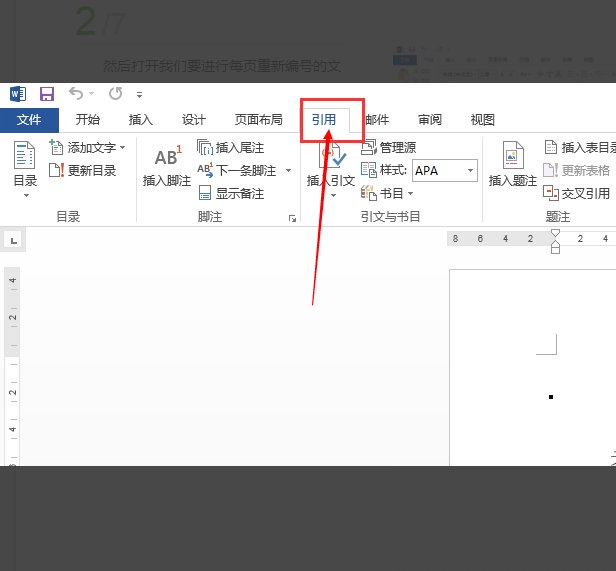Click the 样式 icon in citations group
The width and height of the screenshot is (616, 571).
368,170
